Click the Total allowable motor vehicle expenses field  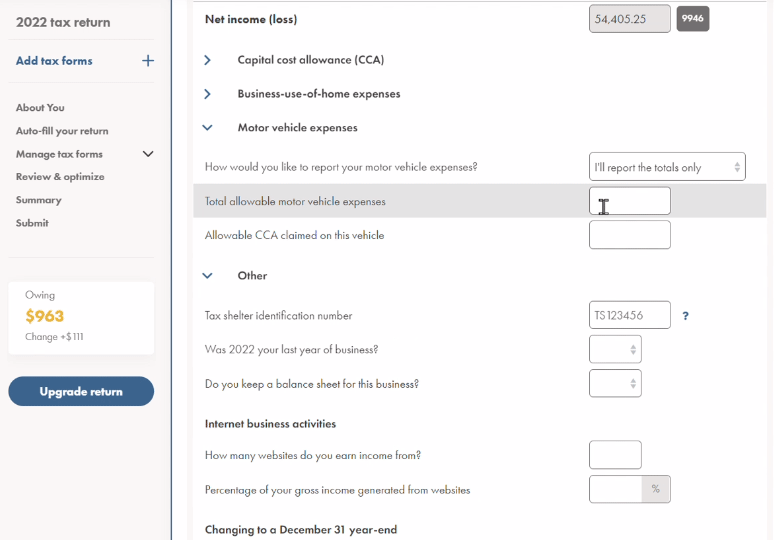point(630,201)
